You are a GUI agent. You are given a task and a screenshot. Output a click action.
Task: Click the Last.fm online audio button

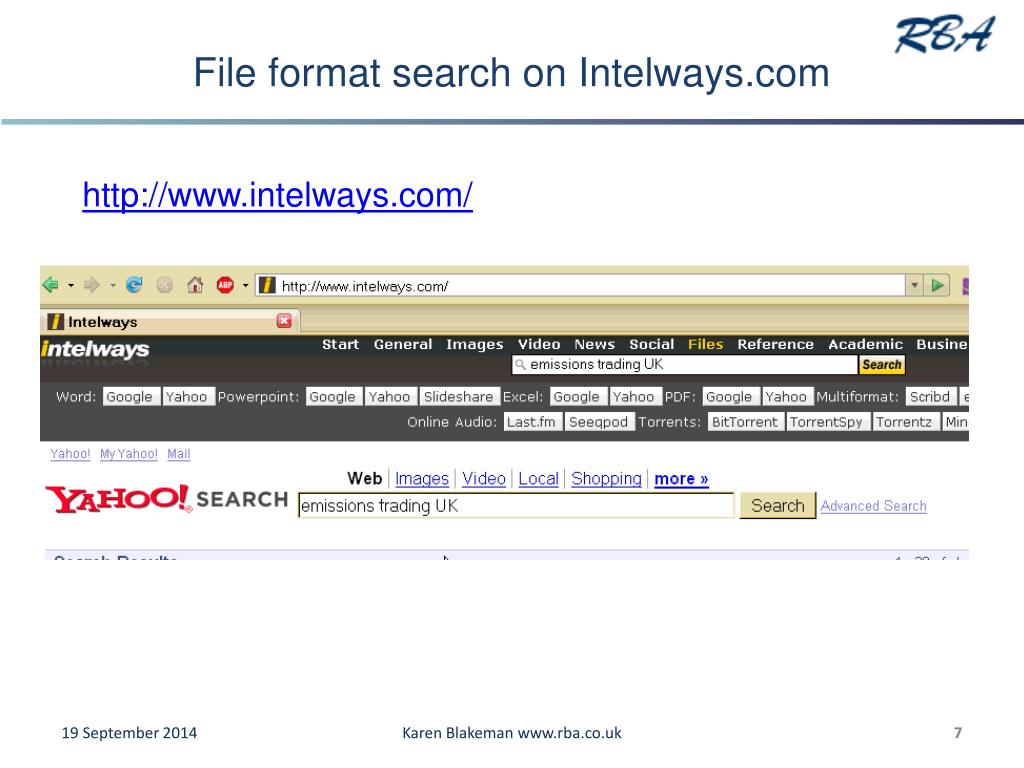point(532,422)
